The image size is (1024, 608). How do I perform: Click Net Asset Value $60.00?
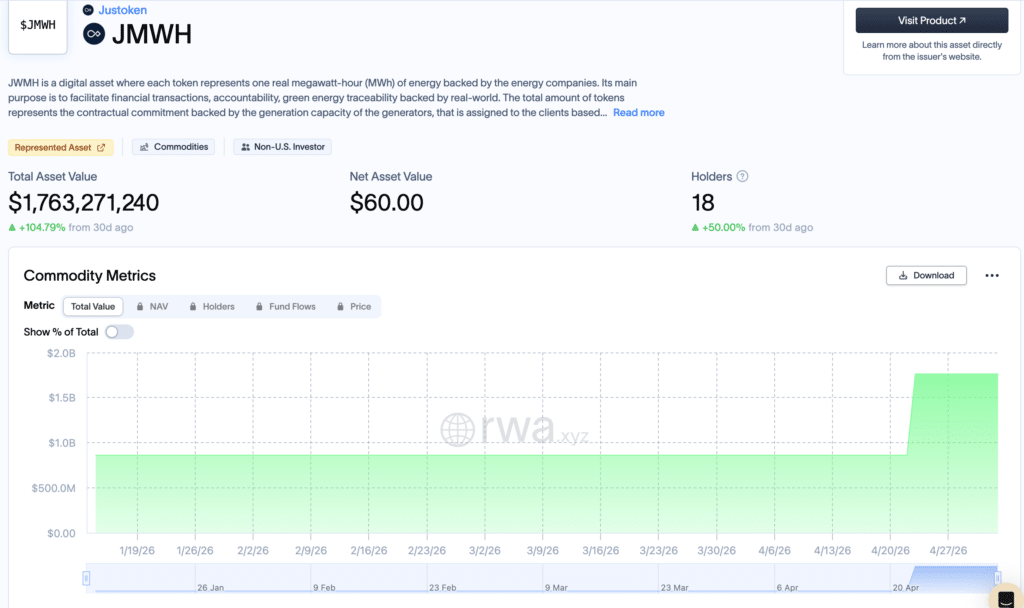click(x=387, y=202)
